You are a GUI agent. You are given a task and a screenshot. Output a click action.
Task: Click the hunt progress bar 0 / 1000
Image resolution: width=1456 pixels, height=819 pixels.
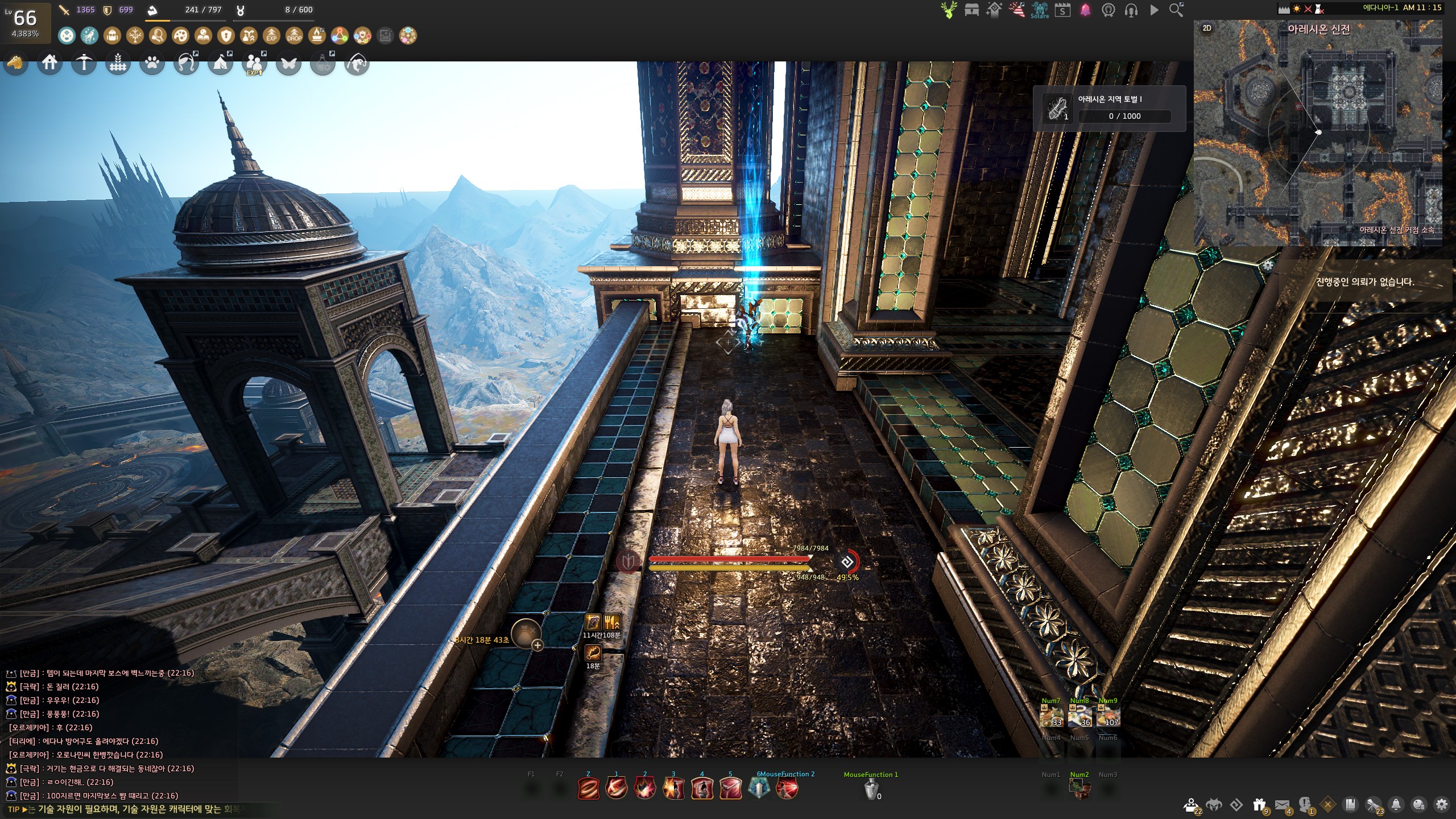[1124, 116]
